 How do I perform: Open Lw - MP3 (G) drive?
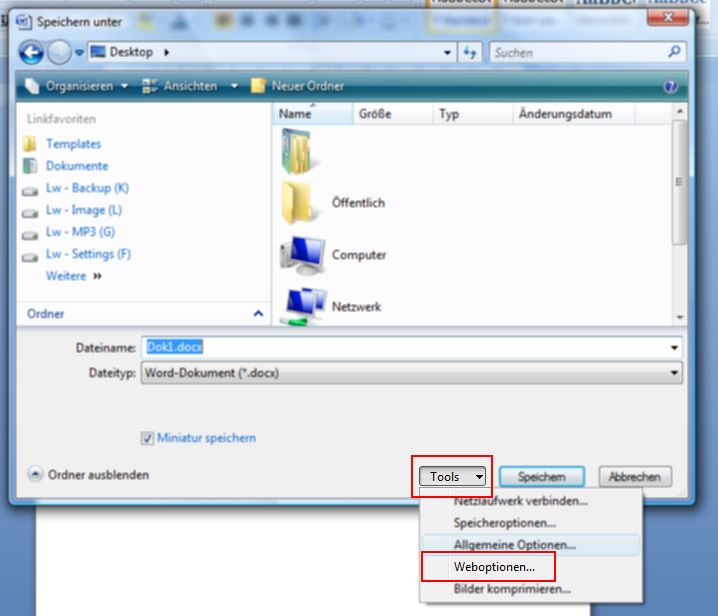pos(80,232)
